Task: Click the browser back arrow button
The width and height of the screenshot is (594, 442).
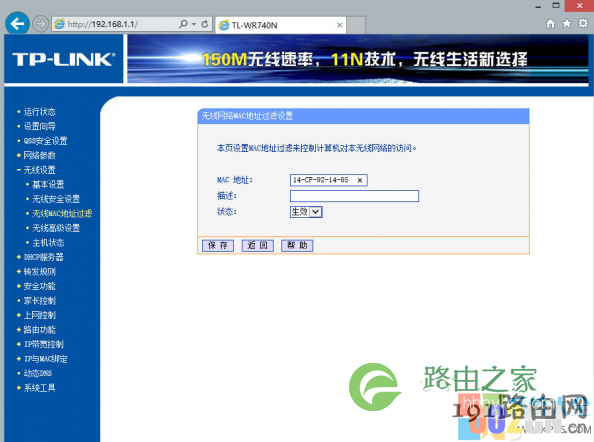Action: click(x=17, y=24)
